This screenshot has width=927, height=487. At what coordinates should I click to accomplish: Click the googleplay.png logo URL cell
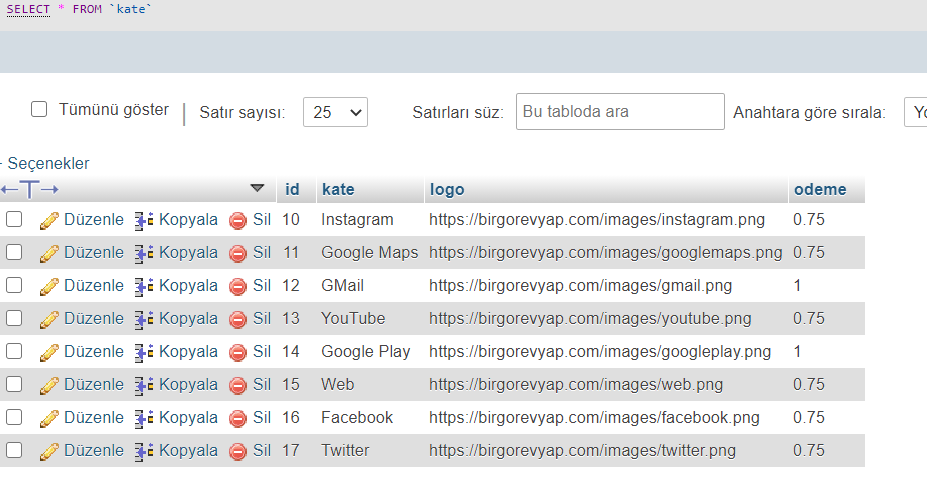600,352
